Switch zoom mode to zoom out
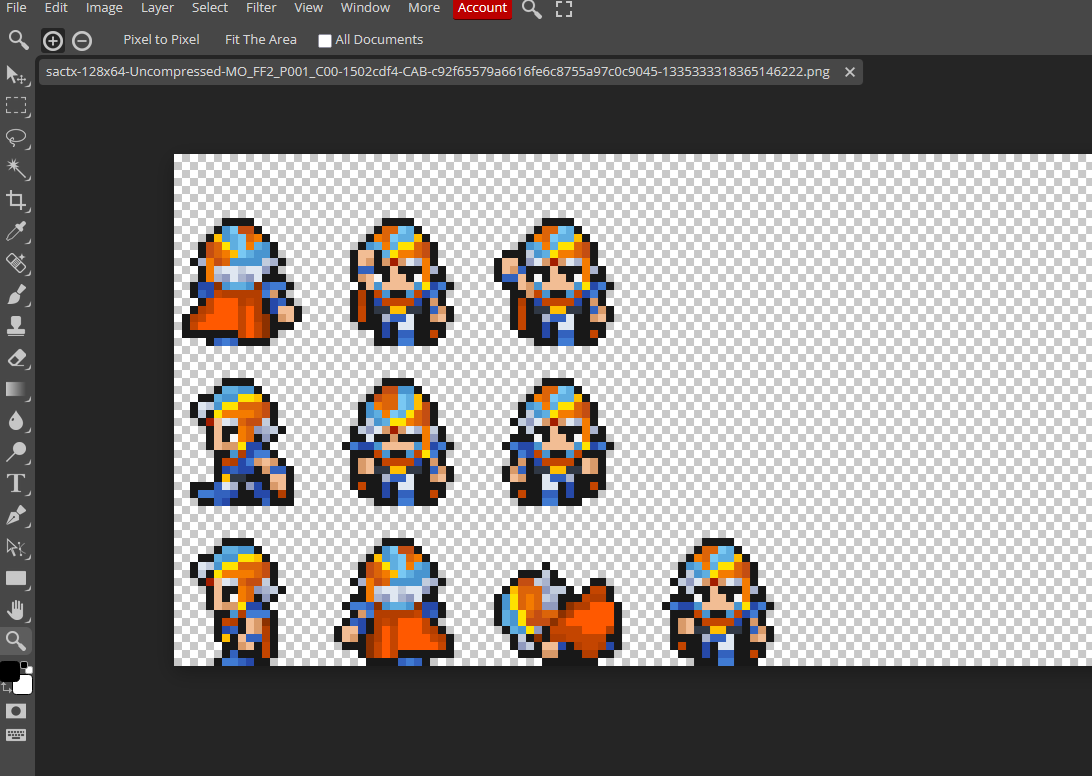This screenshot has height=776, width=1092. [82, 41]
